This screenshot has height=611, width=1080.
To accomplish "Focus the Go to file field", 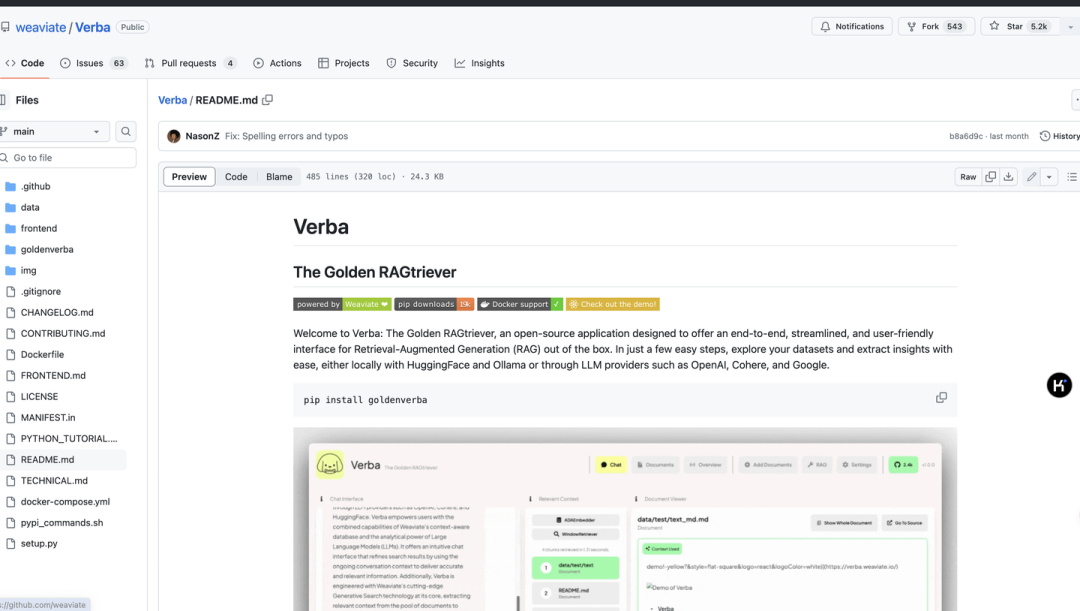I will coord(72,158).
